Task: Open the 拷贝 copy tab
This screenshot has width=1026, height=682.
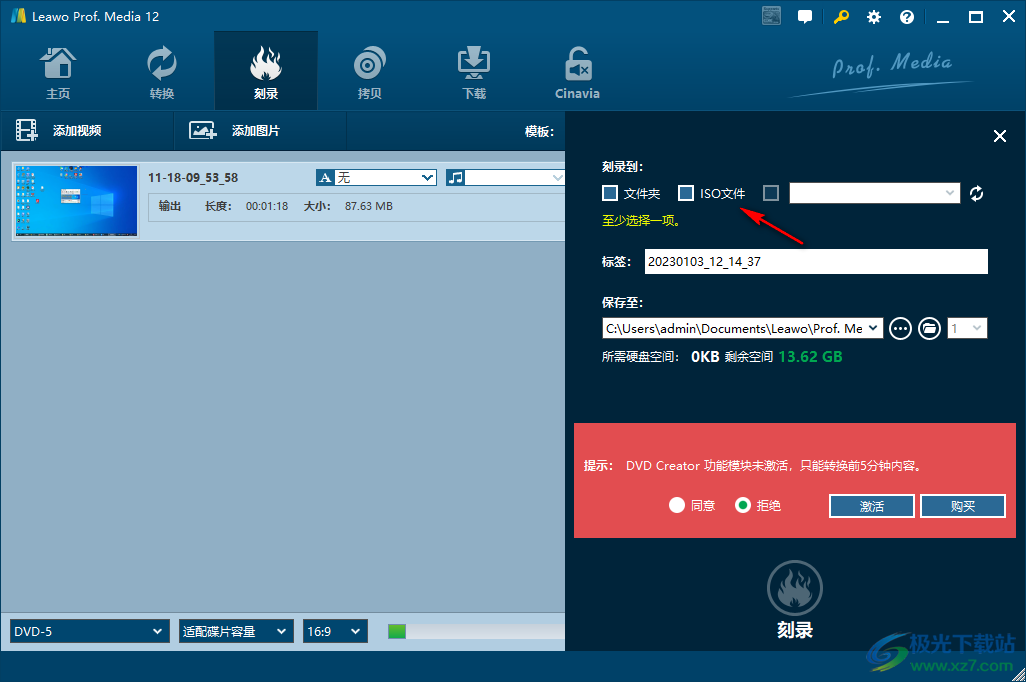Action: click(370, 72)
